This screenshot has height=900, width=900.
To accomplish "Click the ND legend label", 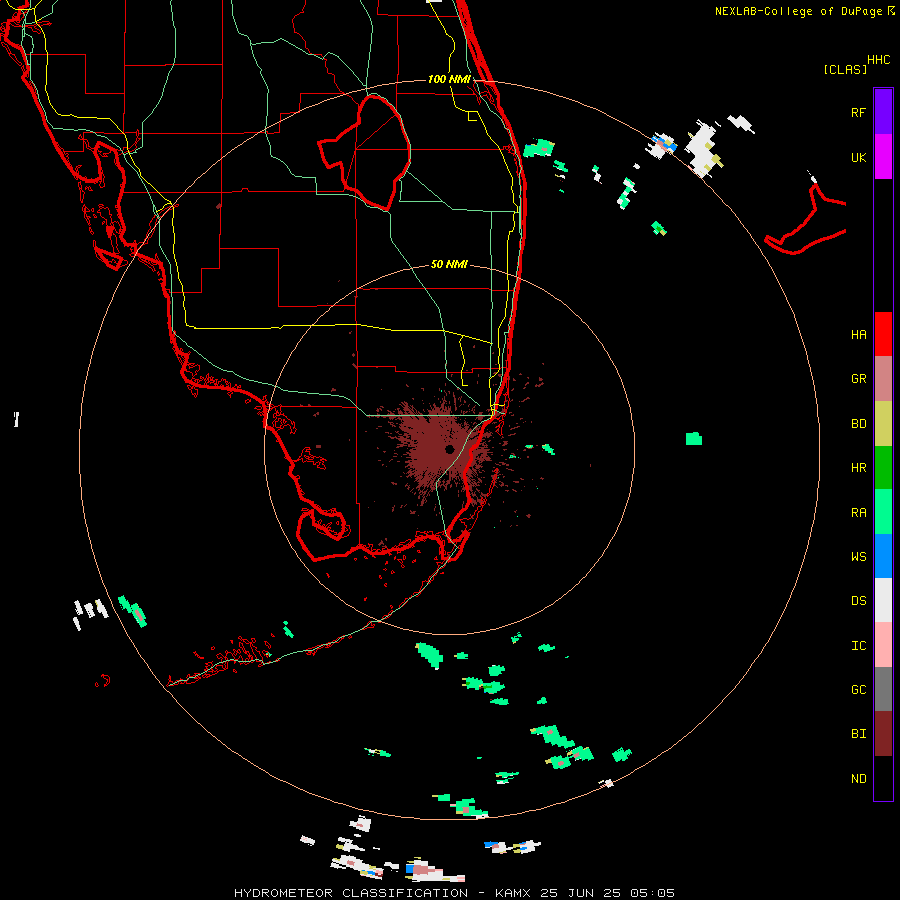I will click(x=858, y=779).
